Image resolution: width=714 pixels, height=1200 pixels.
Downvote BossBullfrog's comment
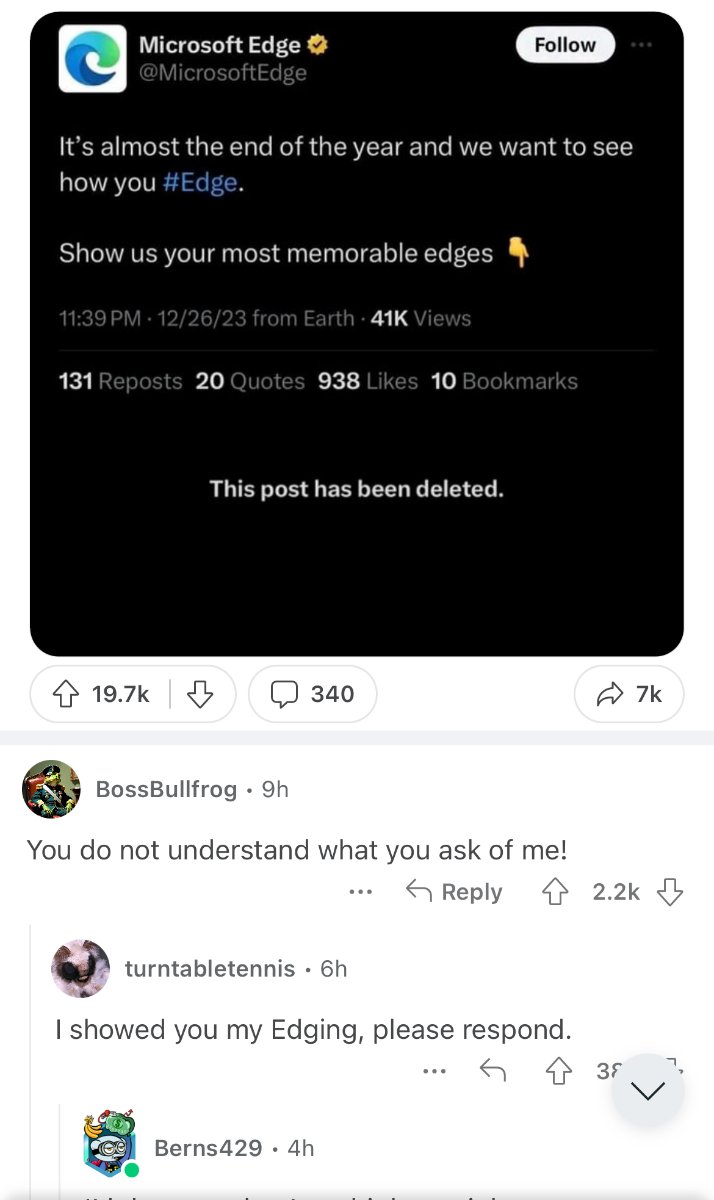(670, 892)
